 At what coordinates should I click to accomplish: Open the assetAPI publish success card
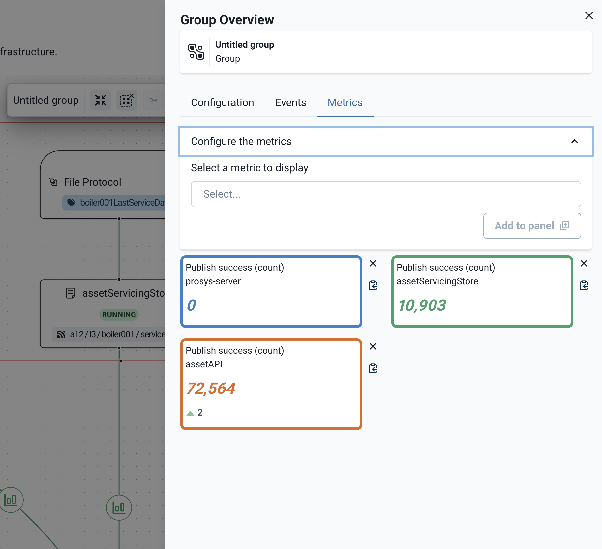point(271,384)
